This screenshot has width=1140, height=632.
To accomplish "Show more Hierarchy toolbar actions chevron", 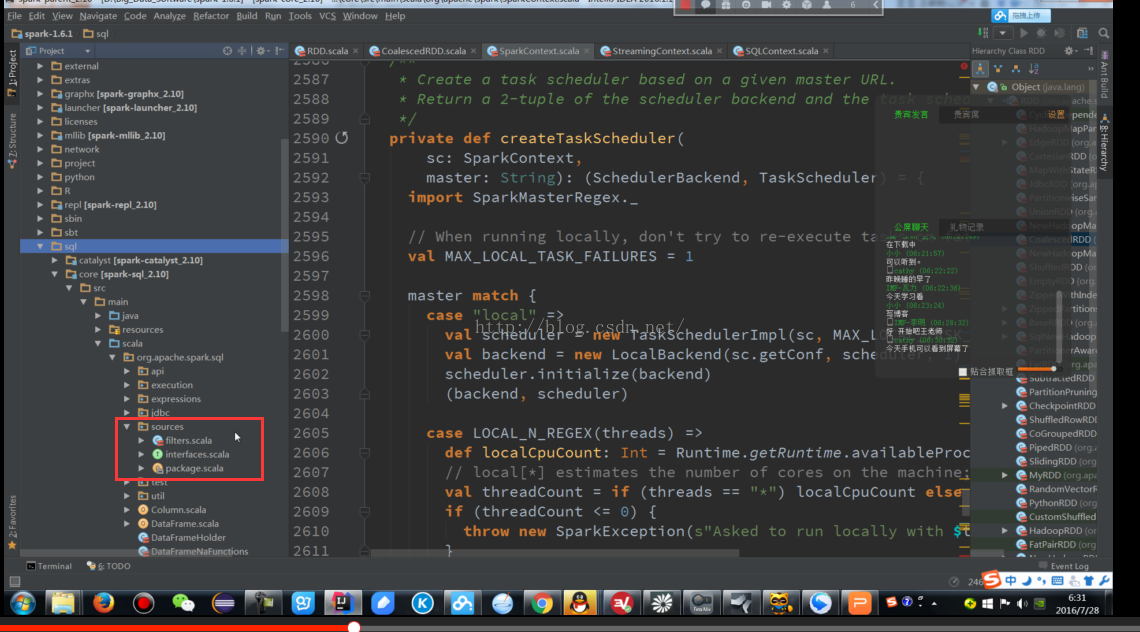I will pyautogui.click(x=1091, y=69).
